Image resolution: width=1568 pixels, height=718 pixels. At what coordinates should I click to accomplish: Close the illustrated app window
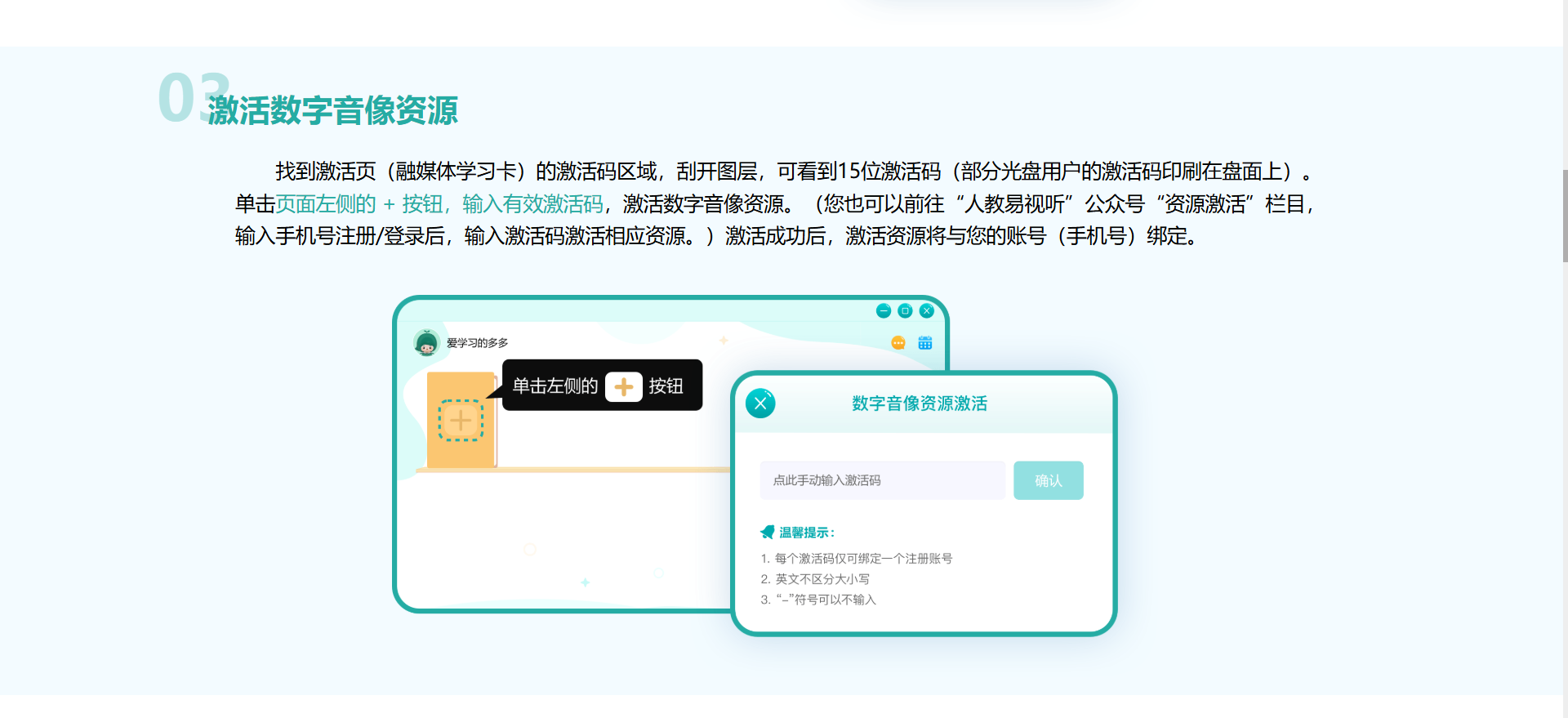(926, 311)
